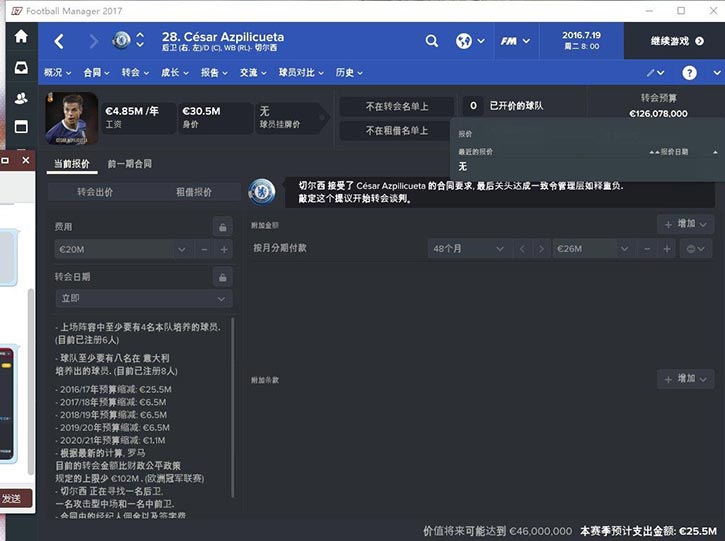Open the calendar window icon in sidebar
Viewport: 725px width, 541px height.
coord(21,126)
